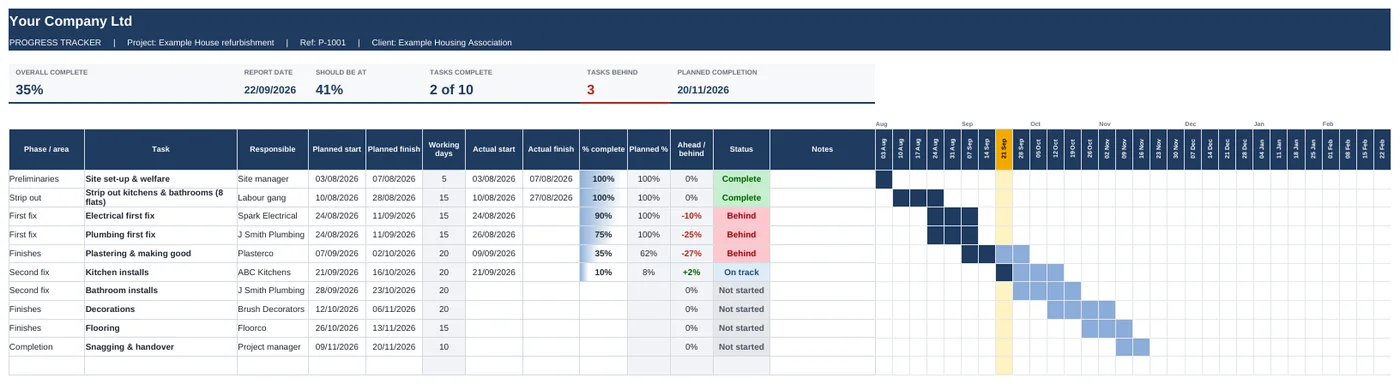The image size is (1400, 384).
Task: Select the 03 Aug week header
Action: coord(884,149)
